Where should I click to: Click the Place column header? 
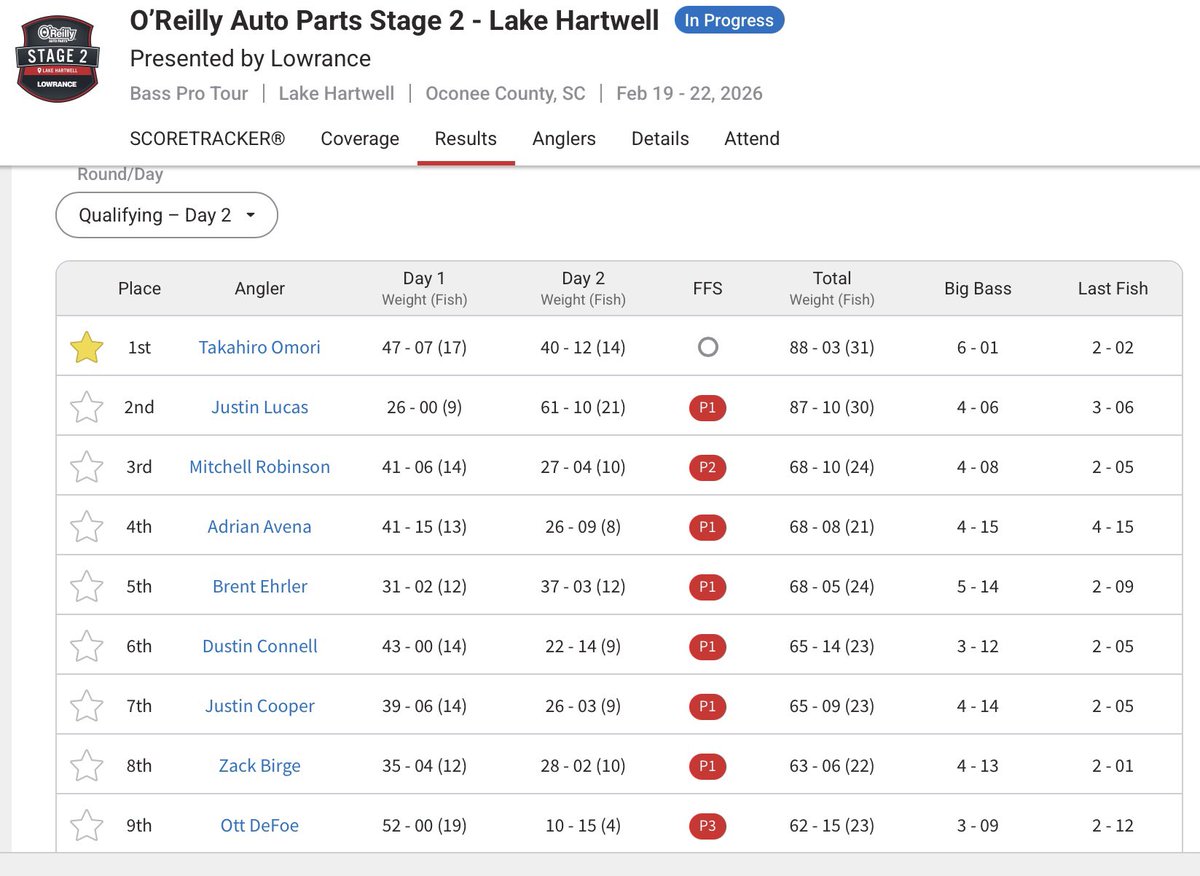139,288
